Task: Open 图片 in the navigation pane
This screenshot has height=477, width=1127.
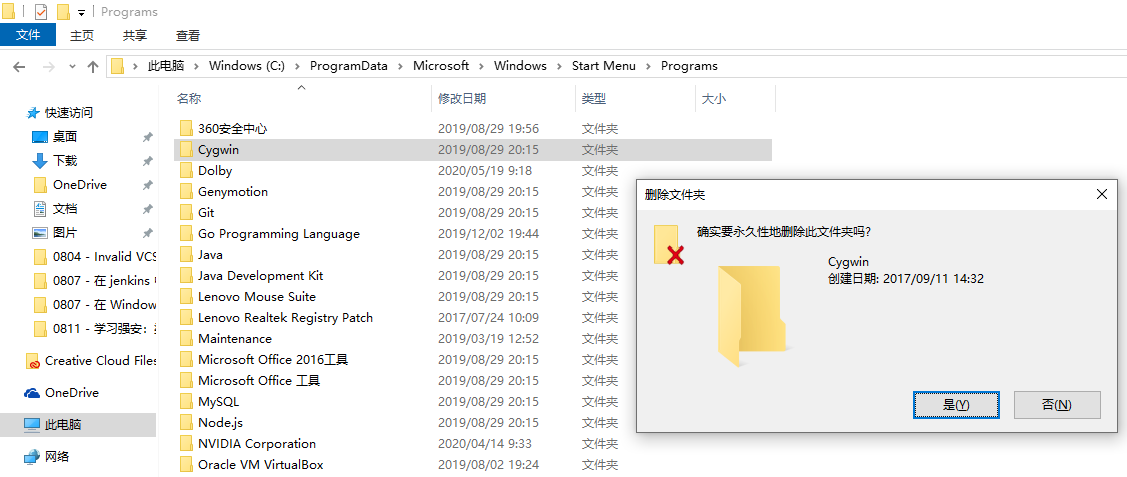Action: (65, 233)
